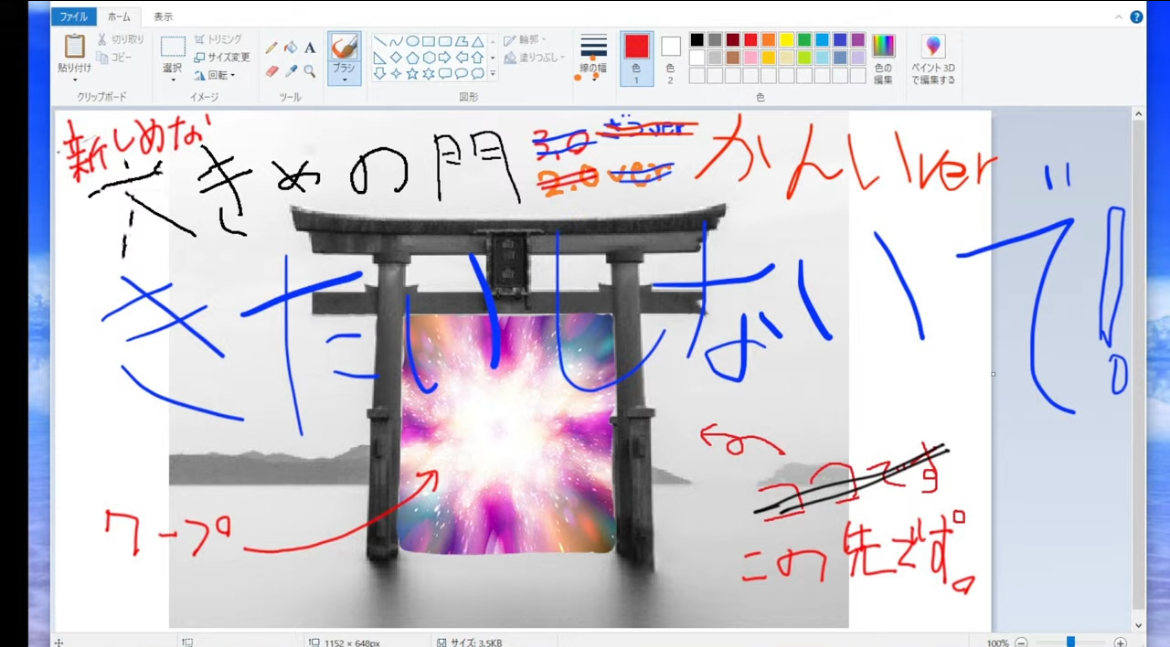Image resolution: width=1170 pixels, height=647 pixels.
Task: Click the 色の編集 edit colors button
Action: (x=883, y=58)
